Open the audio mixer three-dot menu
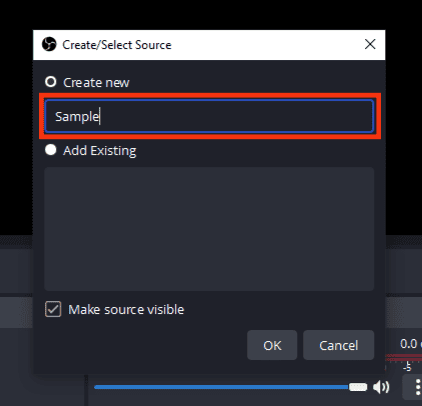The image size is (422, 406). point(417,387)
